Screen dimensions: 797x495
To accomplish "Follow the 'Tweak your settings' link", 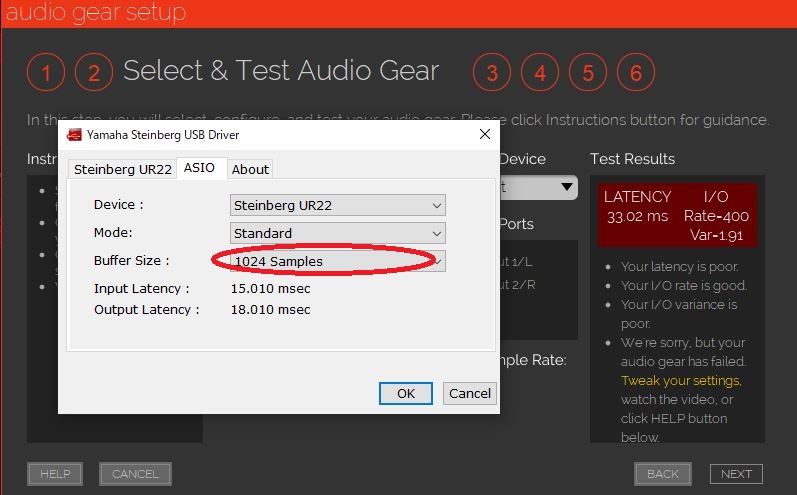I will [x=680, y=381].
